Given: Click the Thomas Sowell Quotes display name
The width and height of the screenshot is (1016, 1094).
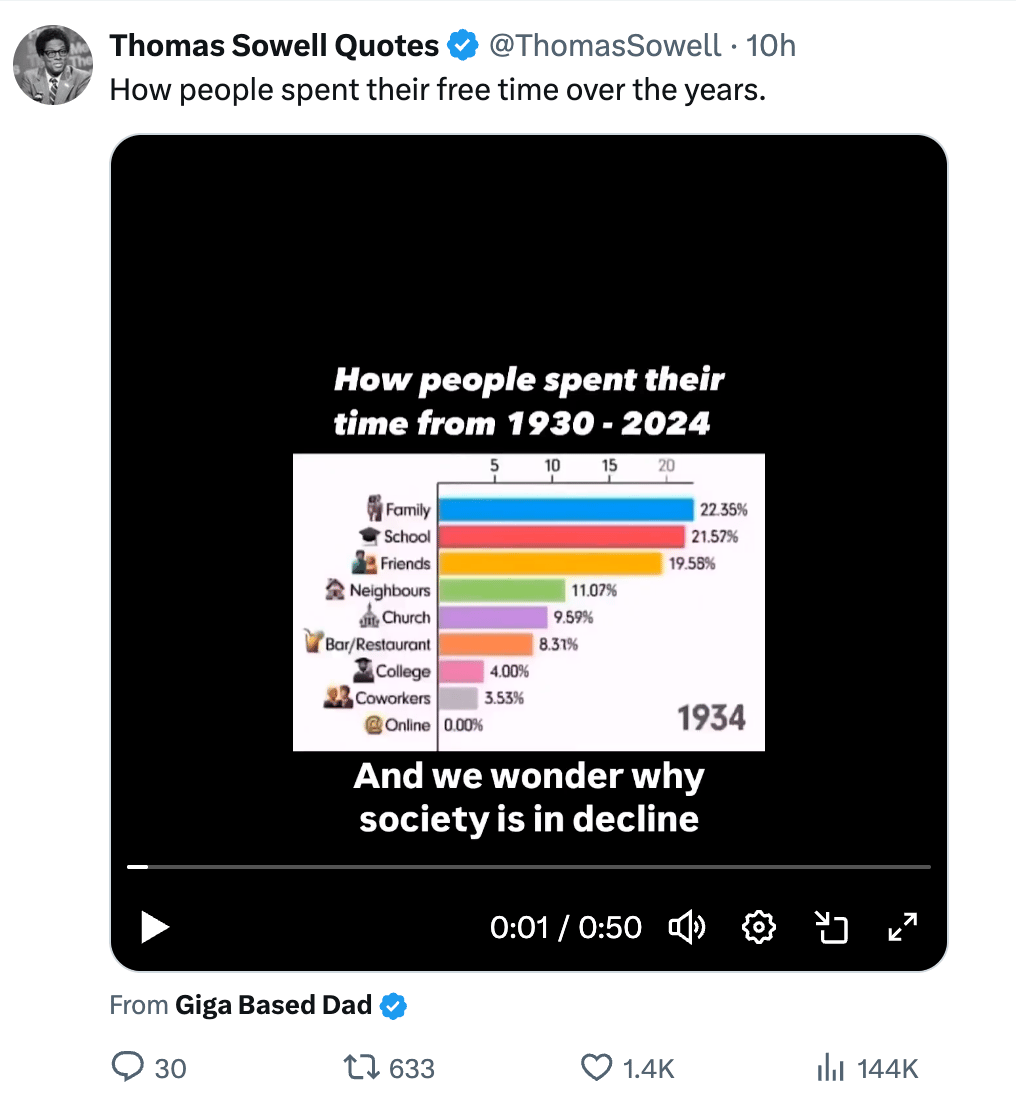Looking at the screenshot, I should (x=274, y=45).
